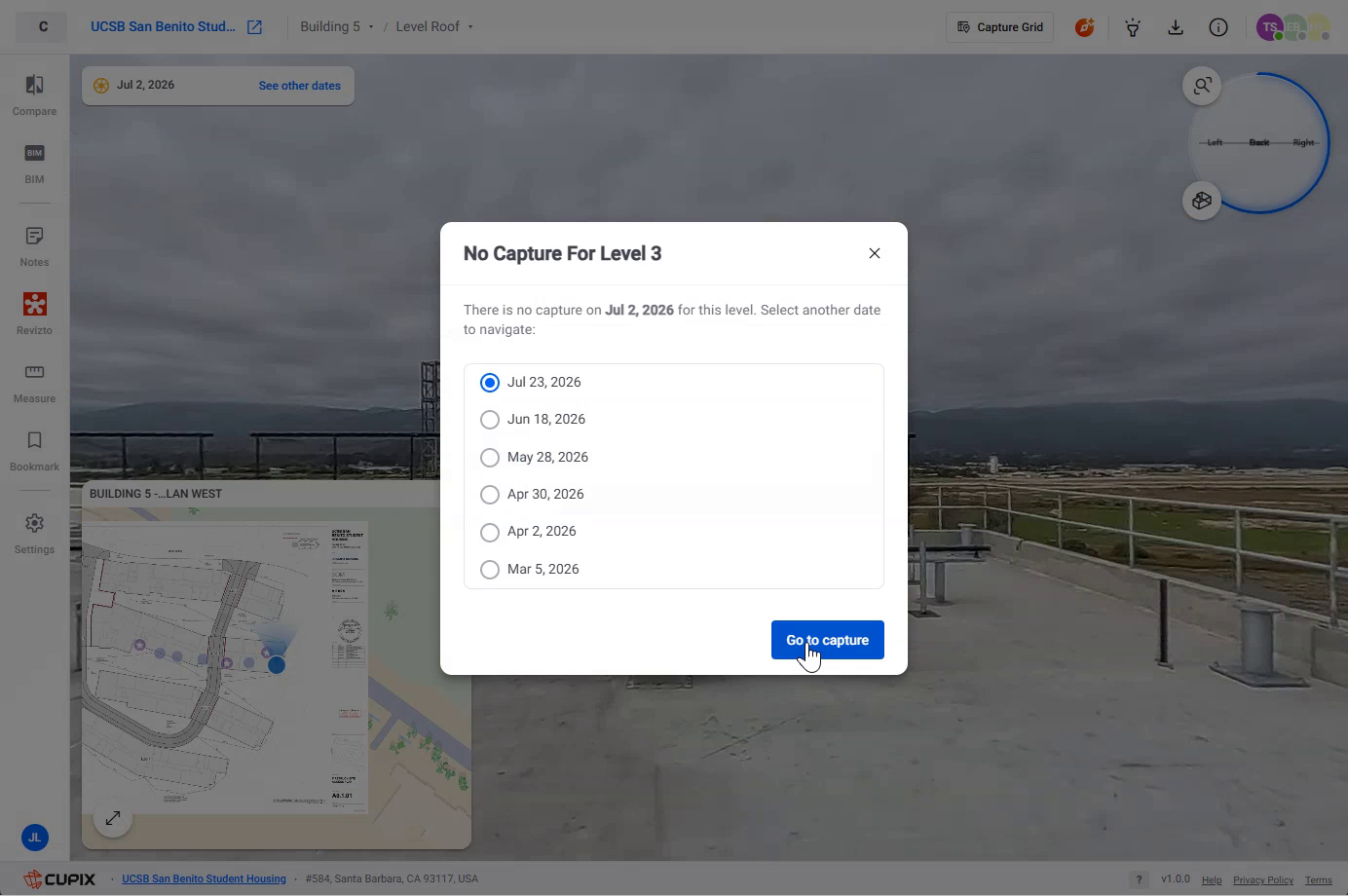Open the Compare tool in sidebar
Image resolution: width=1348 pixels, height=896 pixels.
[x=34, y=95]
